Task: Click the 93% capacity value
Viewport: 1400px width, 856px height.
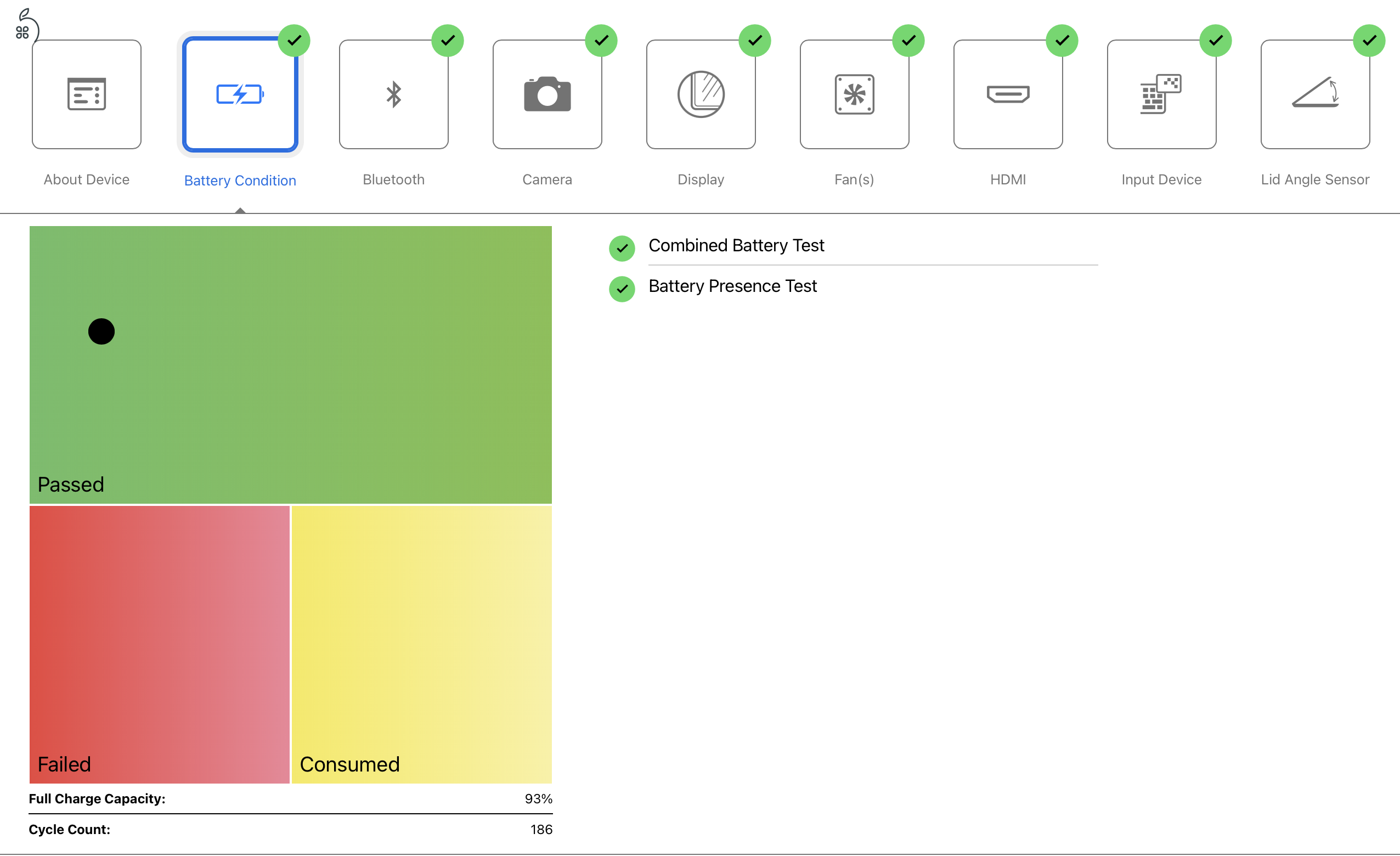Action: point(538,798)
